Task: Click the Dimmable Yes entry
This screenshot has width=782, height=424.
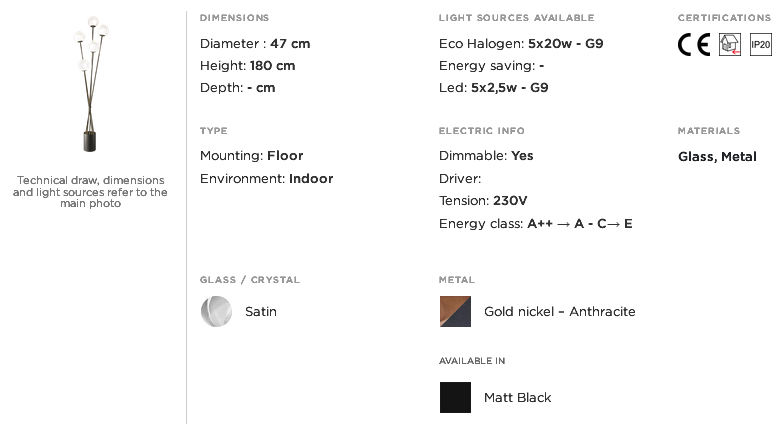Action: (x=486, y=156)
